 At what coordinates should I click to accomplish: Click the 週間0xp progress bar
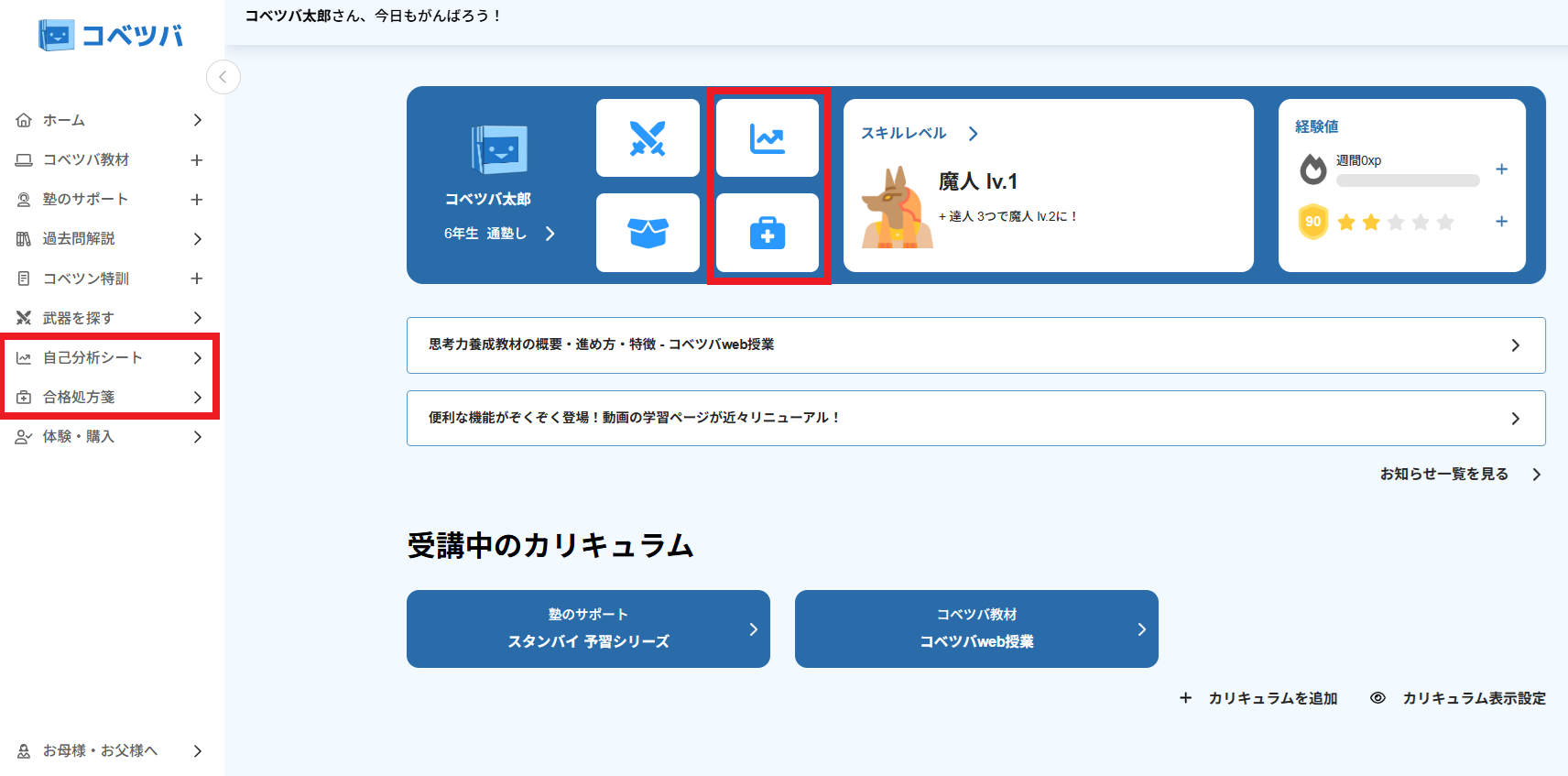tap(1408, 180)
